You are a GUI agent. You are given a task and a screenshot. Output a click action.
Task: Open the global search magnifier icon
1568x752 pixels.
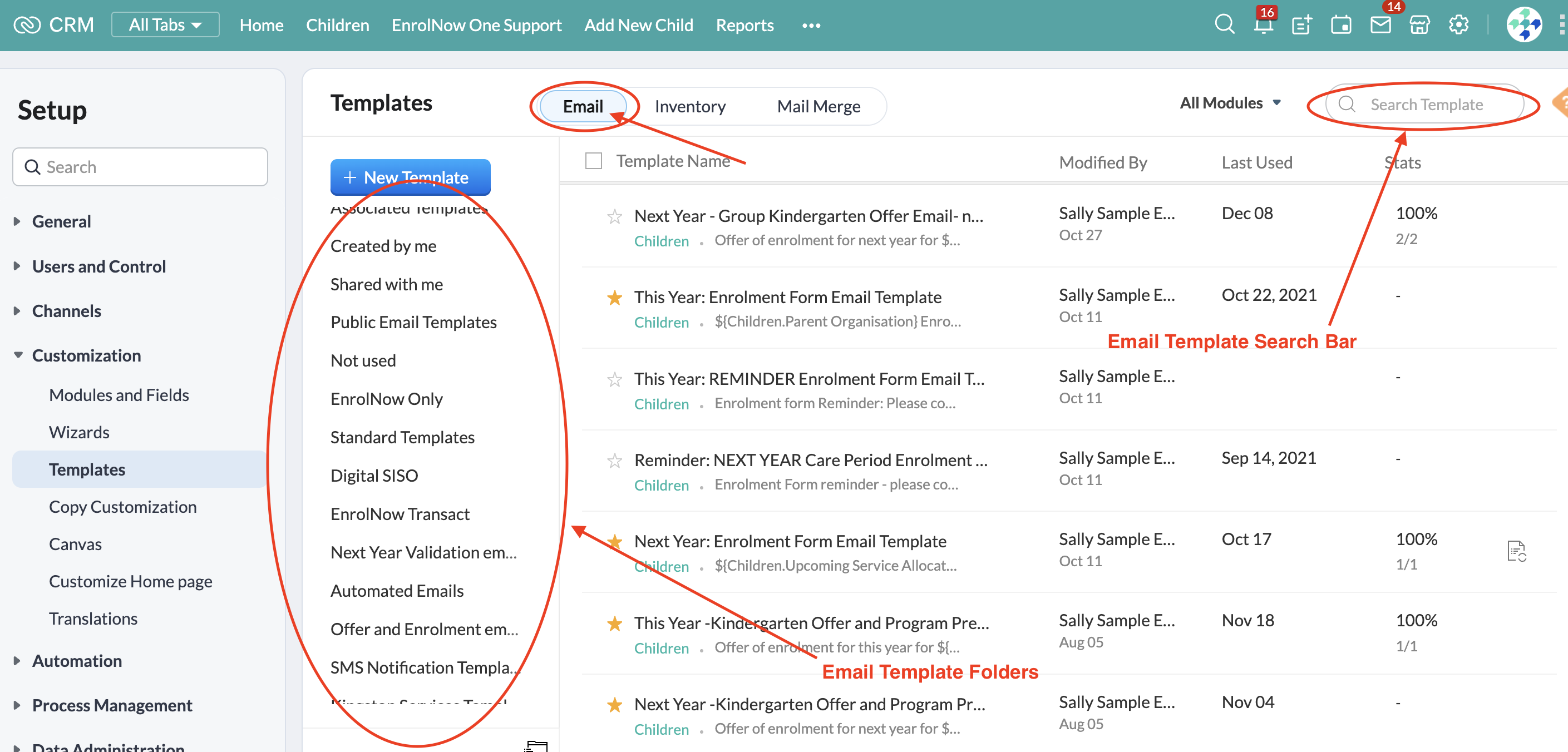[1224, 25]
